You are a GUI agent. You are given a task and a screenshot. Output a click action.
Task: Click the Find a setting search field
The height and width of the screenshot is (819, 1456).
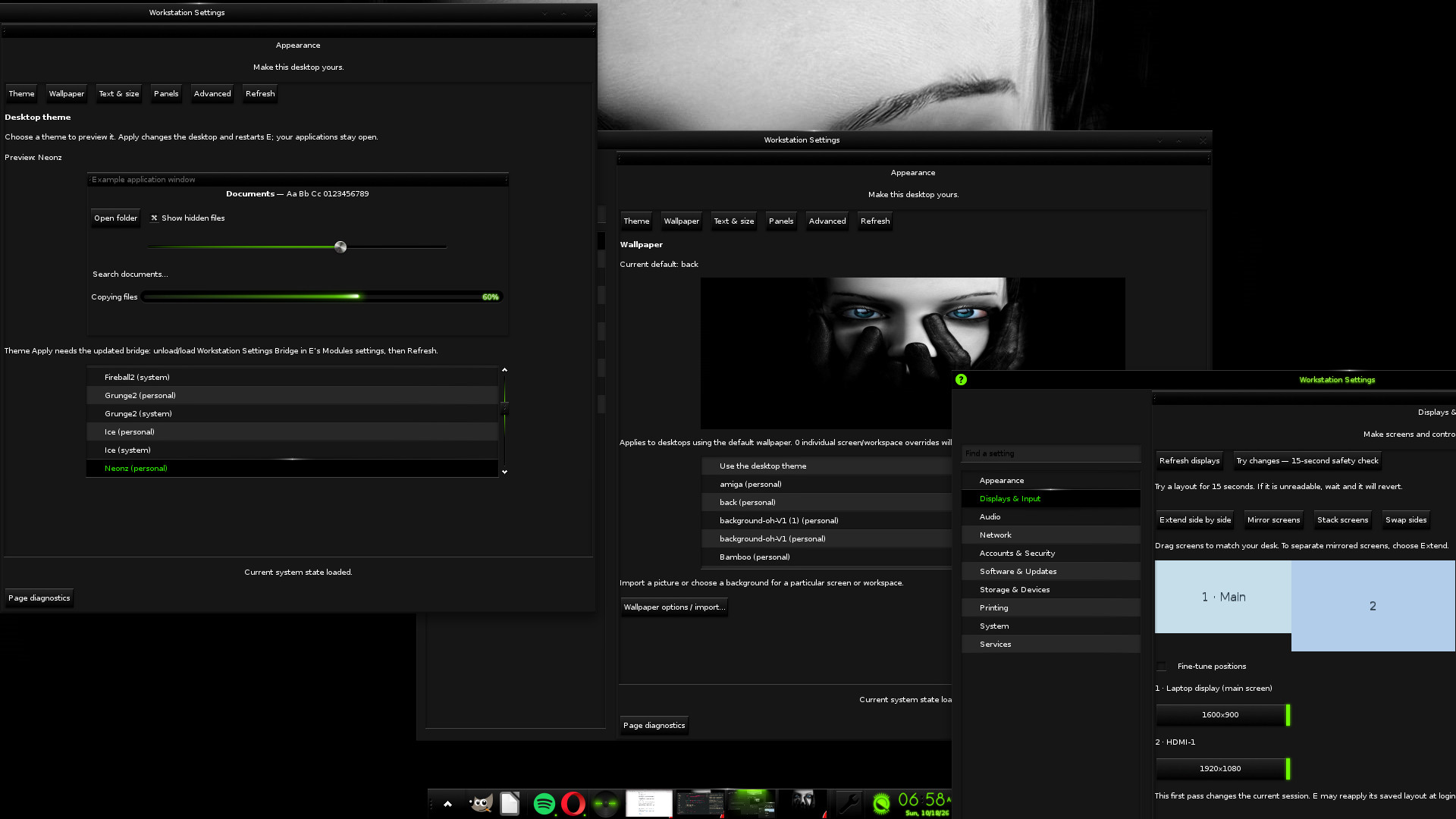coord(1050,453)
